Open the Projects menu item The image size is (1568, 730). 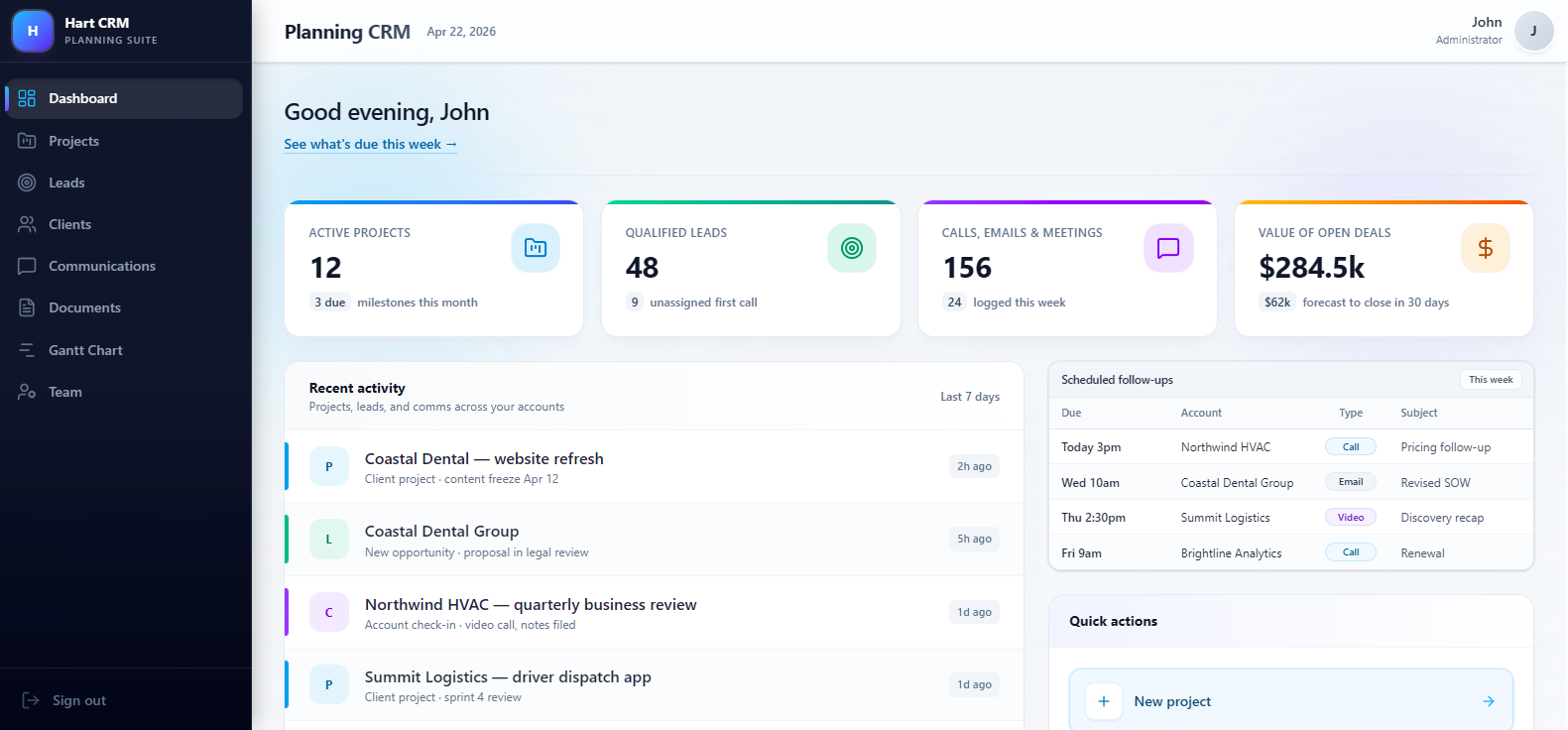124,141
